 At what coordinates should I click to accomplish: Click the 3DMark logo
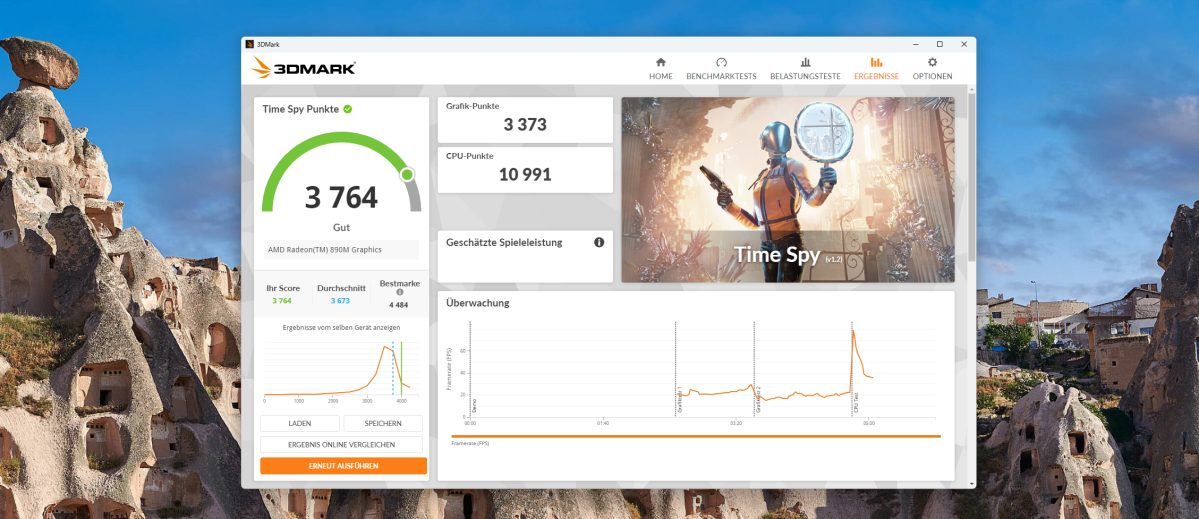304,68
